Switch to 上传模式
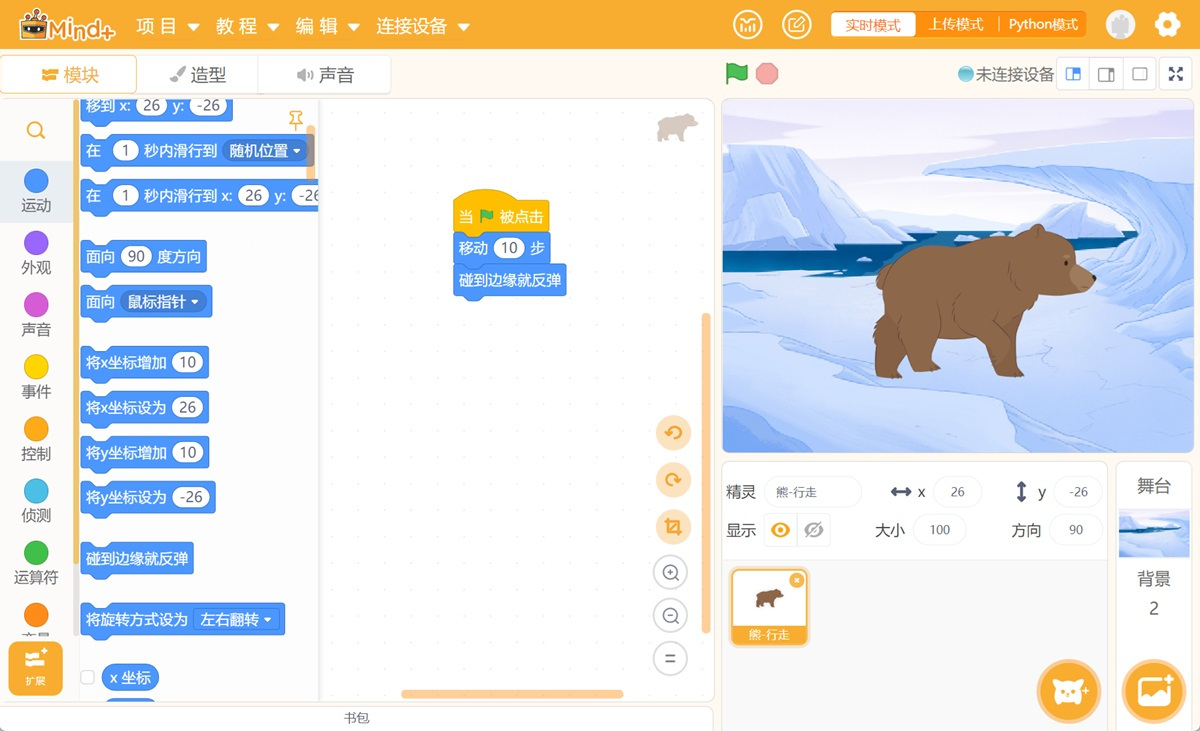 tap(955, 25)
